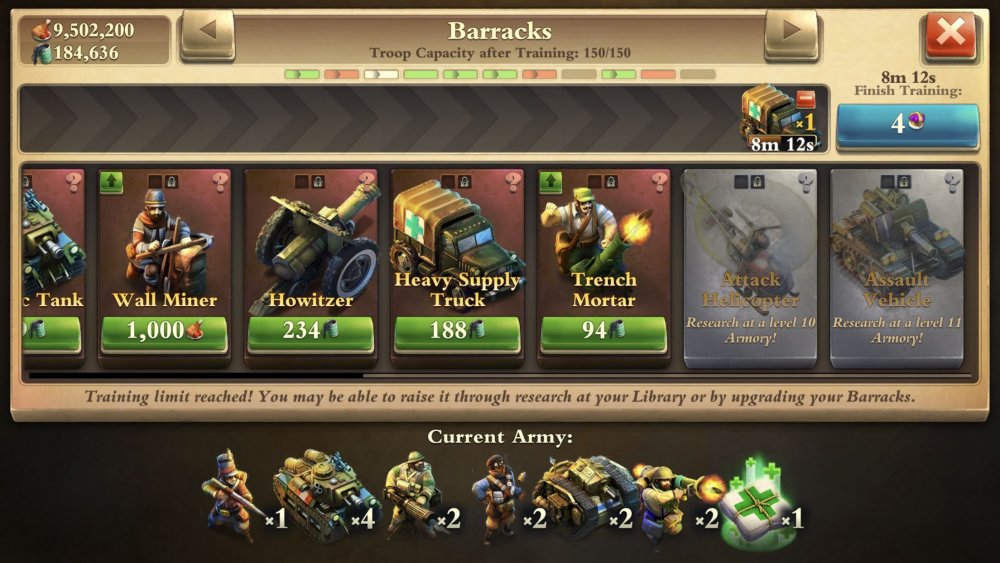Click Trench Mortar green upgrade arrow

551,182
